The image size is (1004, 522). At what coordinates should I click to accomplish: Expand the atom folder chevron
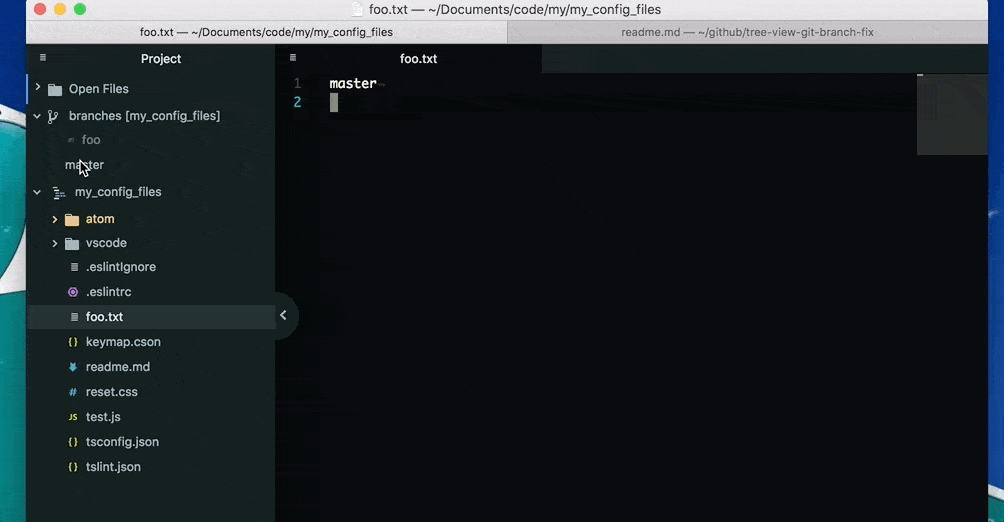click(x=54, y=220)
